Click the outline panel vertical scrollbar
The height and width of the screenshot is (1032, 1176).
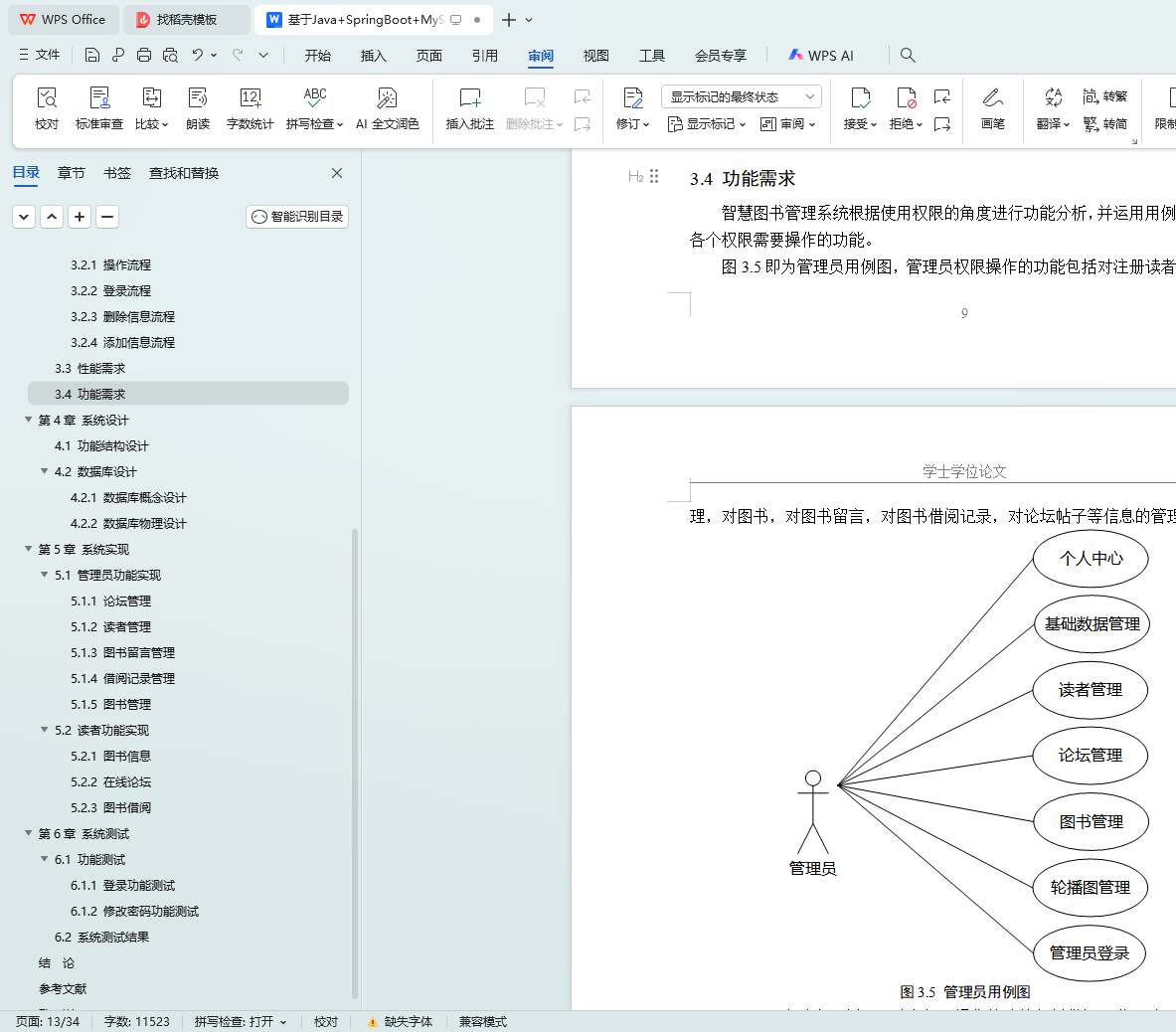[355, 764]
